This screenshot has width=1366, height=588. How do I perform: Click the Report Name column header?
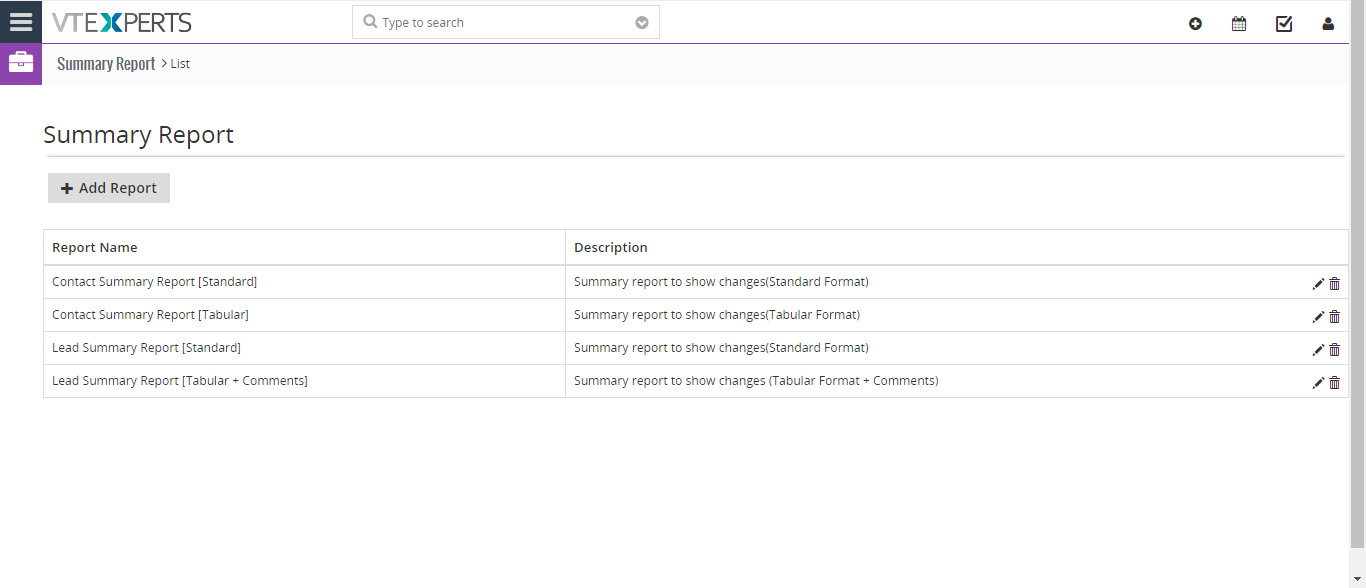95,247
